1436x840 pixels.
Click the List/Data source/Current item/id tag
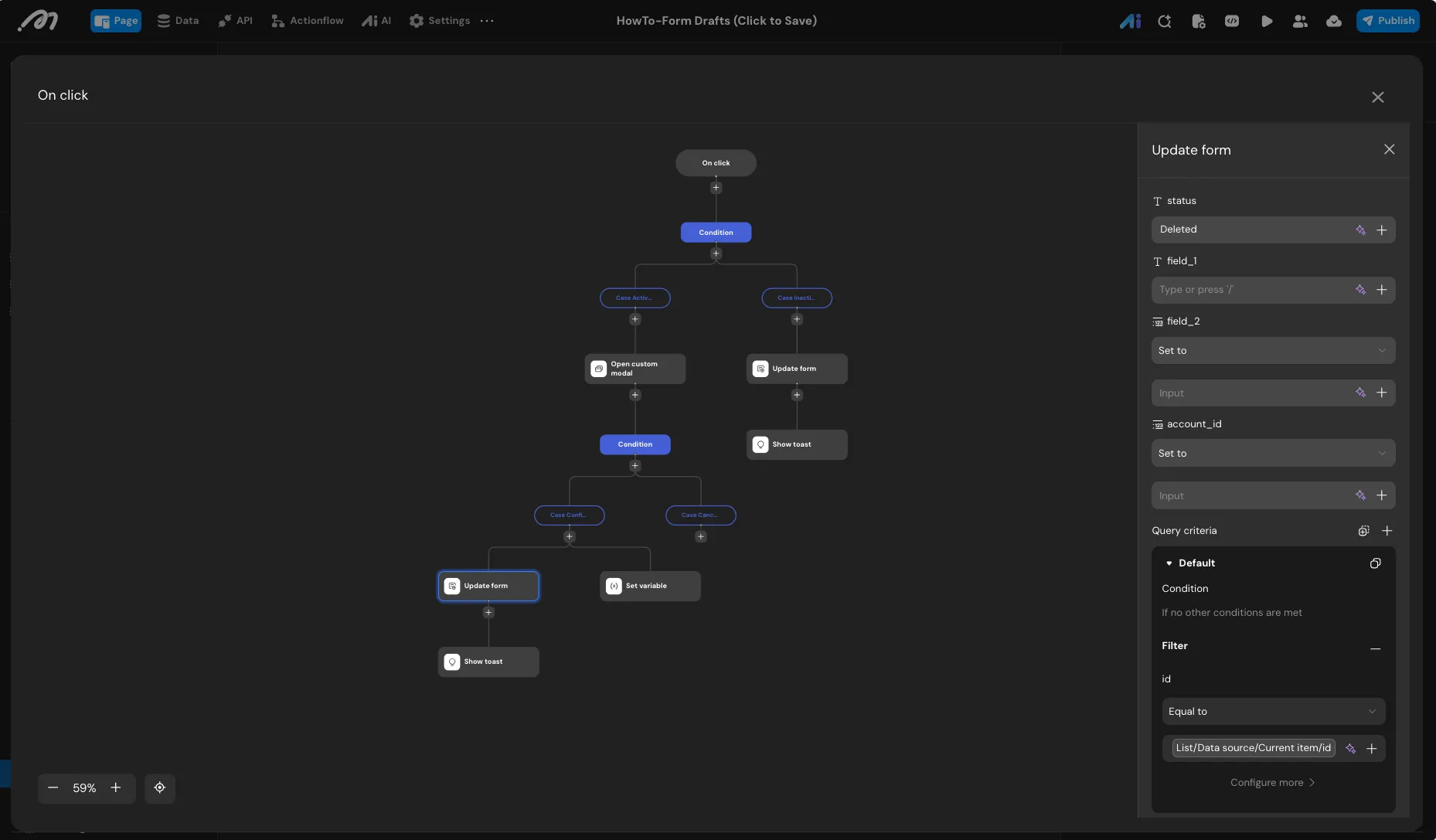pyautogui.click(x=1254, y=748)
